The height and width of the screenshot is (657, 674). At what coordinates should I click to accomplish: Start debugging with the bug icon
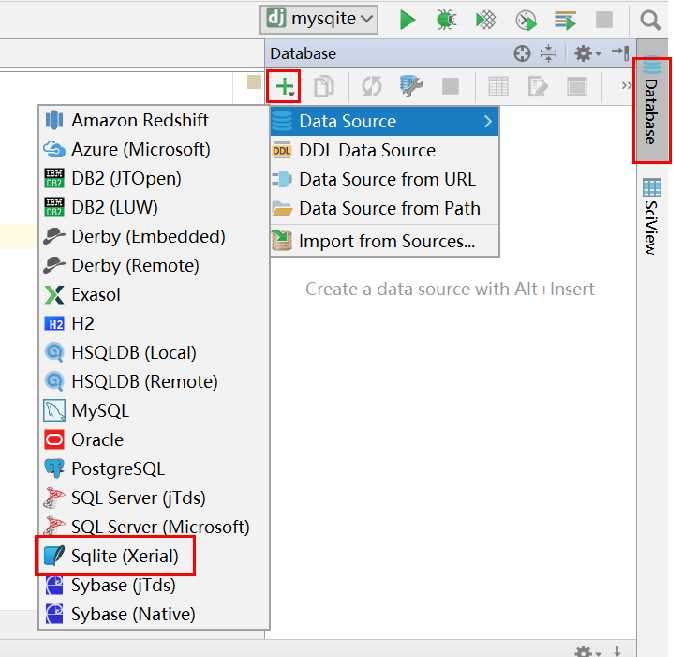click(446, 20)
